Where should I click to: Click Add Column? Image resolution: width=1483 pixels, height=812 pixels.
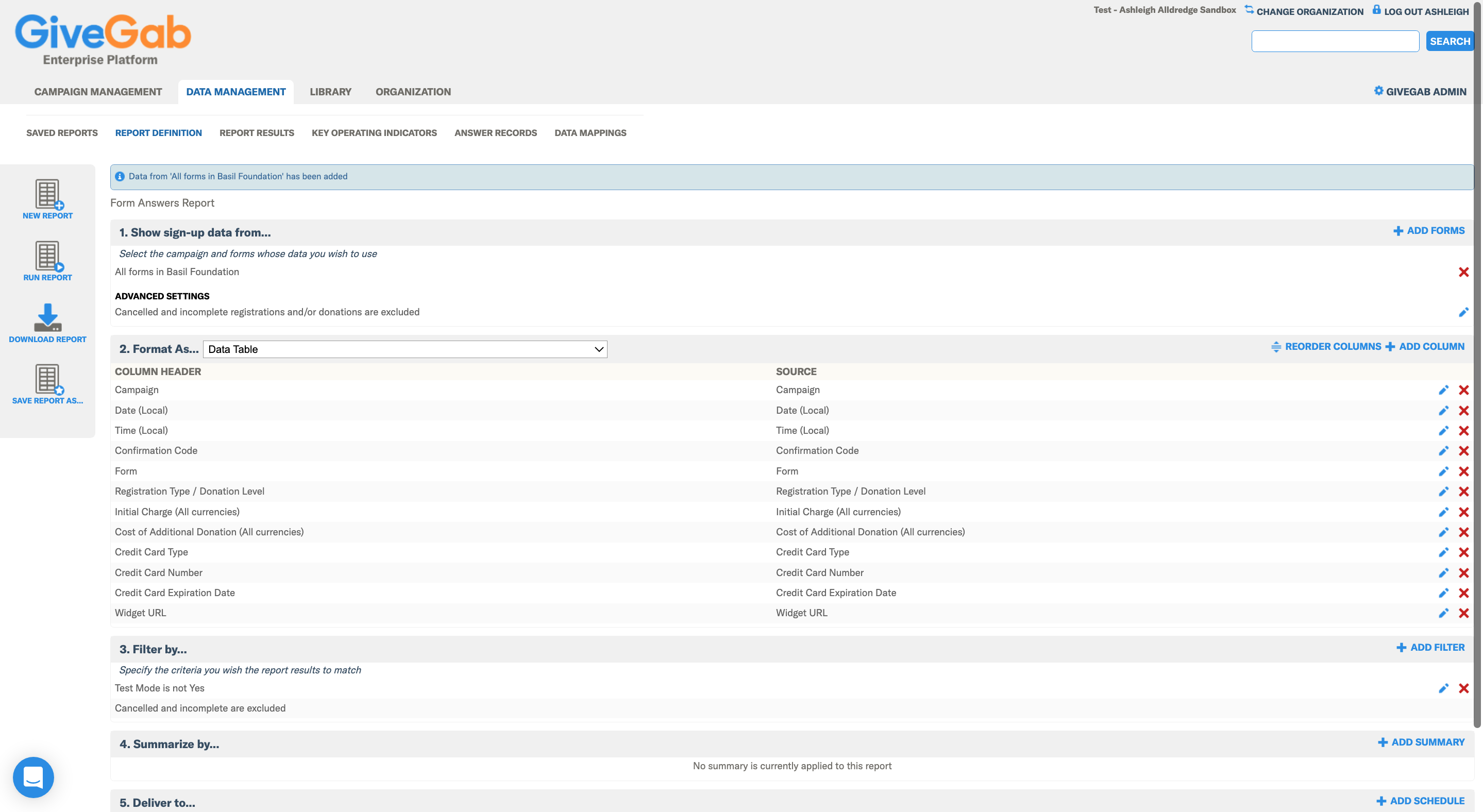tap(1425, 347)
